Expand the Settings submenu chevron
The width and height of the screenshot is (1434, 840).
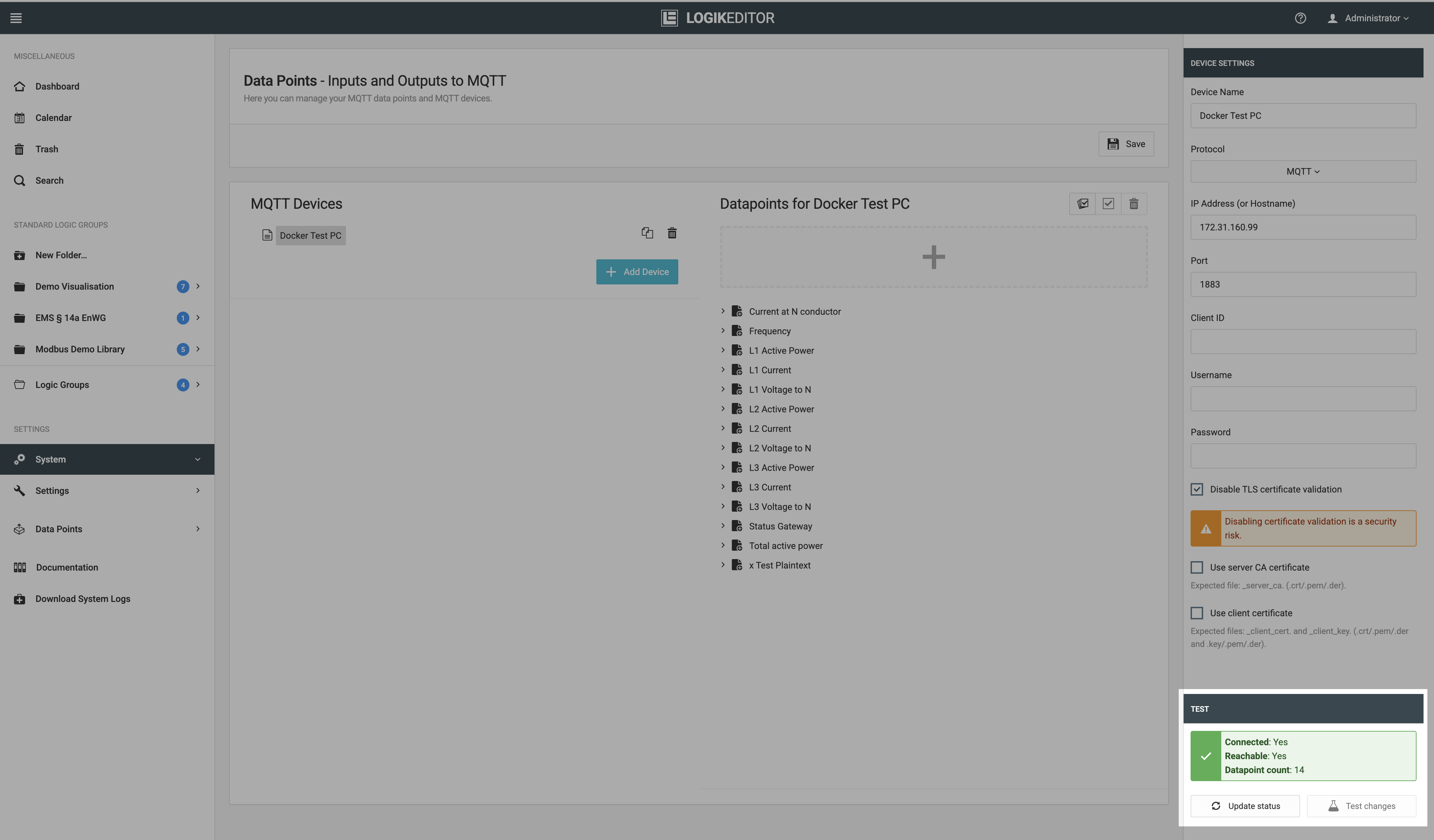(x=197, y=490)
